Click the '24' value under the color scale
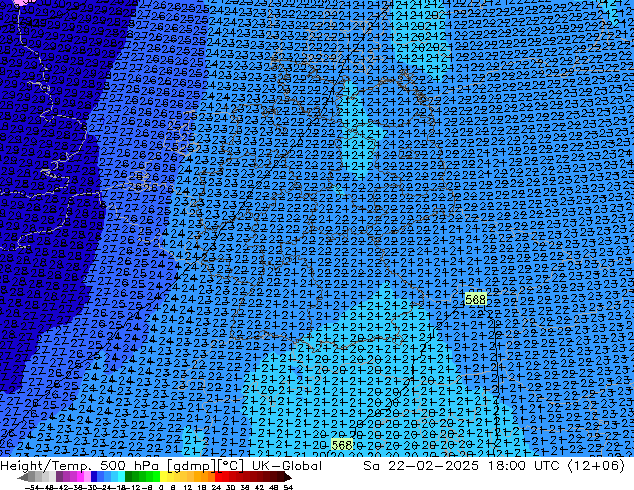 point(216,487)
